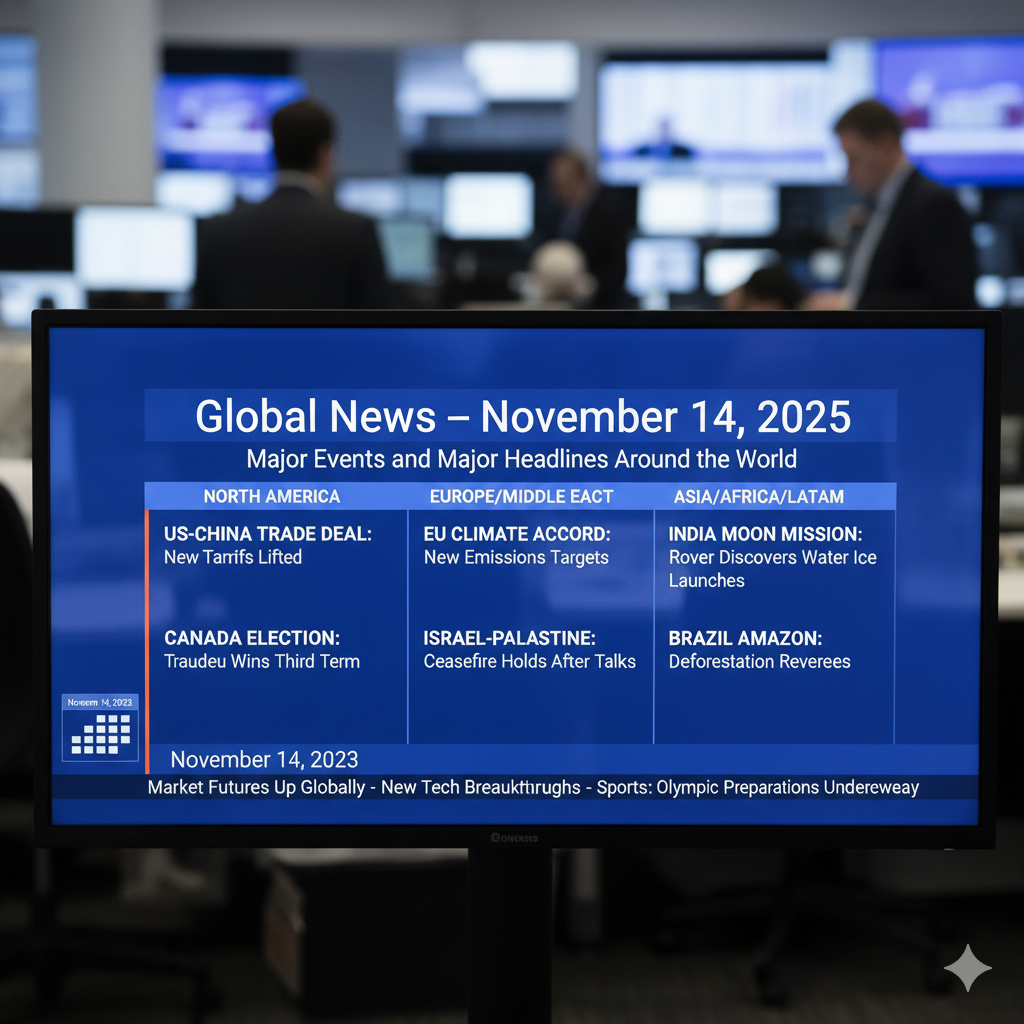Open the EUROPE/MIDDLE EACT tab
Image resolution: width=1024 pixels, height=1024 pixels.
521,496
